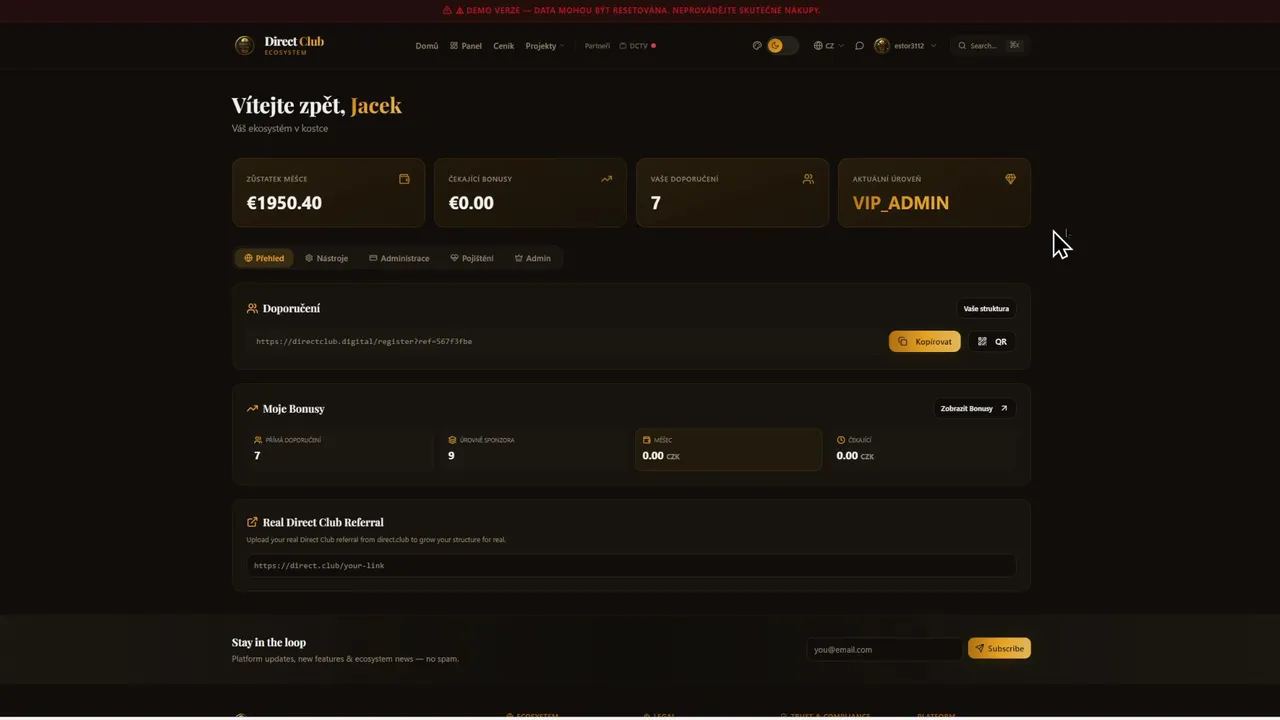Image resolution: width=1280 pixels, height=720 pixels.
Task: Select the Administrace tab
Action: pos(399,258)
